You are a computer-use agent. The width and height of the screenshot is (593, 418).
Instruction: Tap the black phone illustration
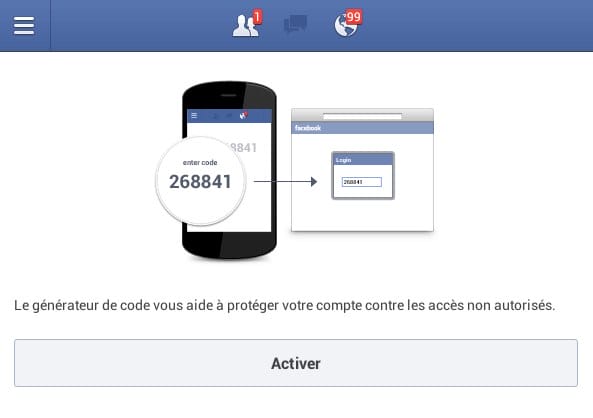point(229,170)
